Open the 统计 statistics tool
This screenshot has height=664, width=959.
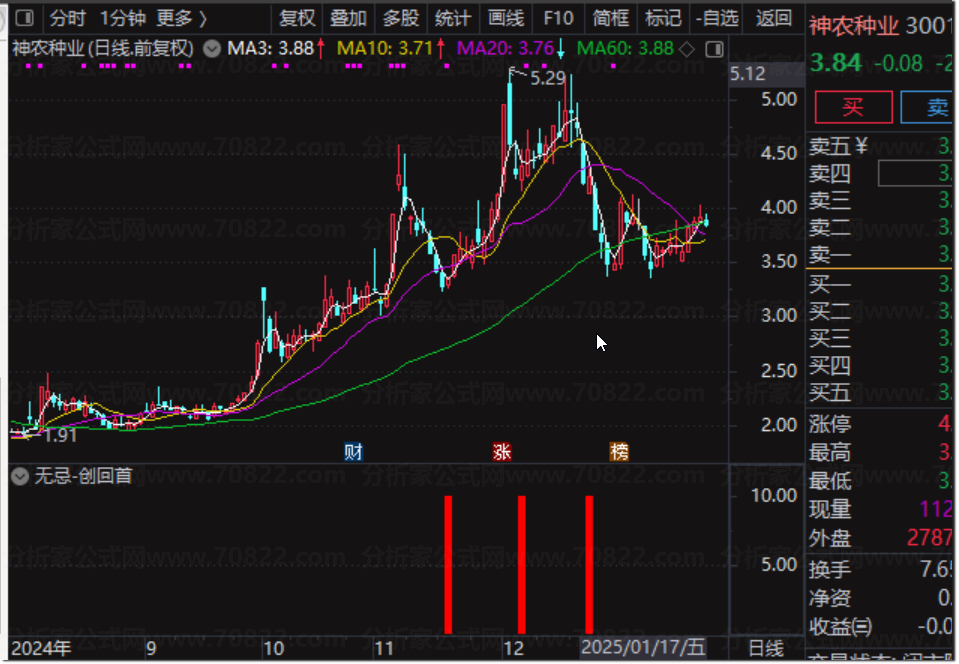pos(453,18)
